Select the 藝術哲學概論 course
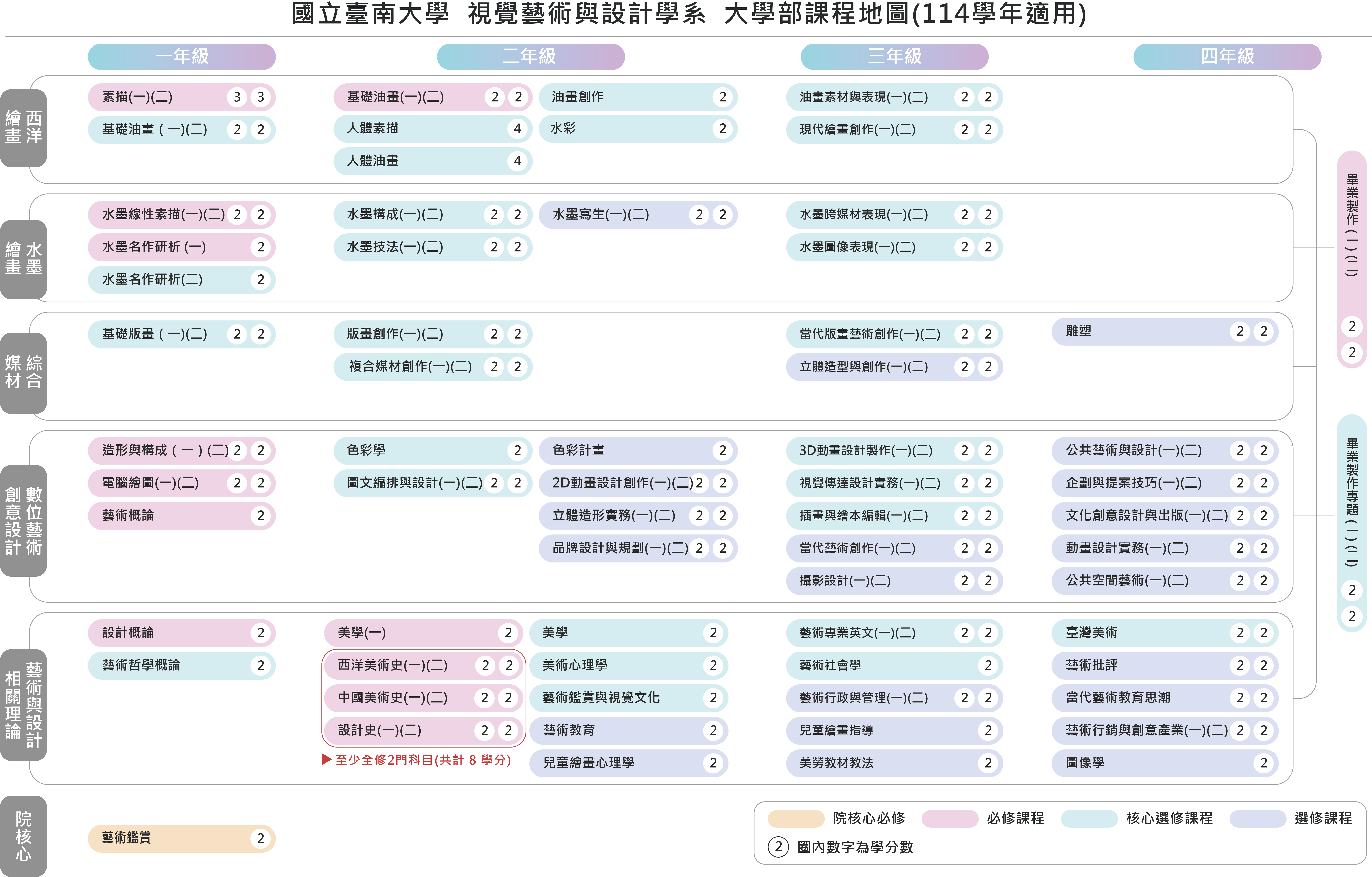 (x=182, y=666)
